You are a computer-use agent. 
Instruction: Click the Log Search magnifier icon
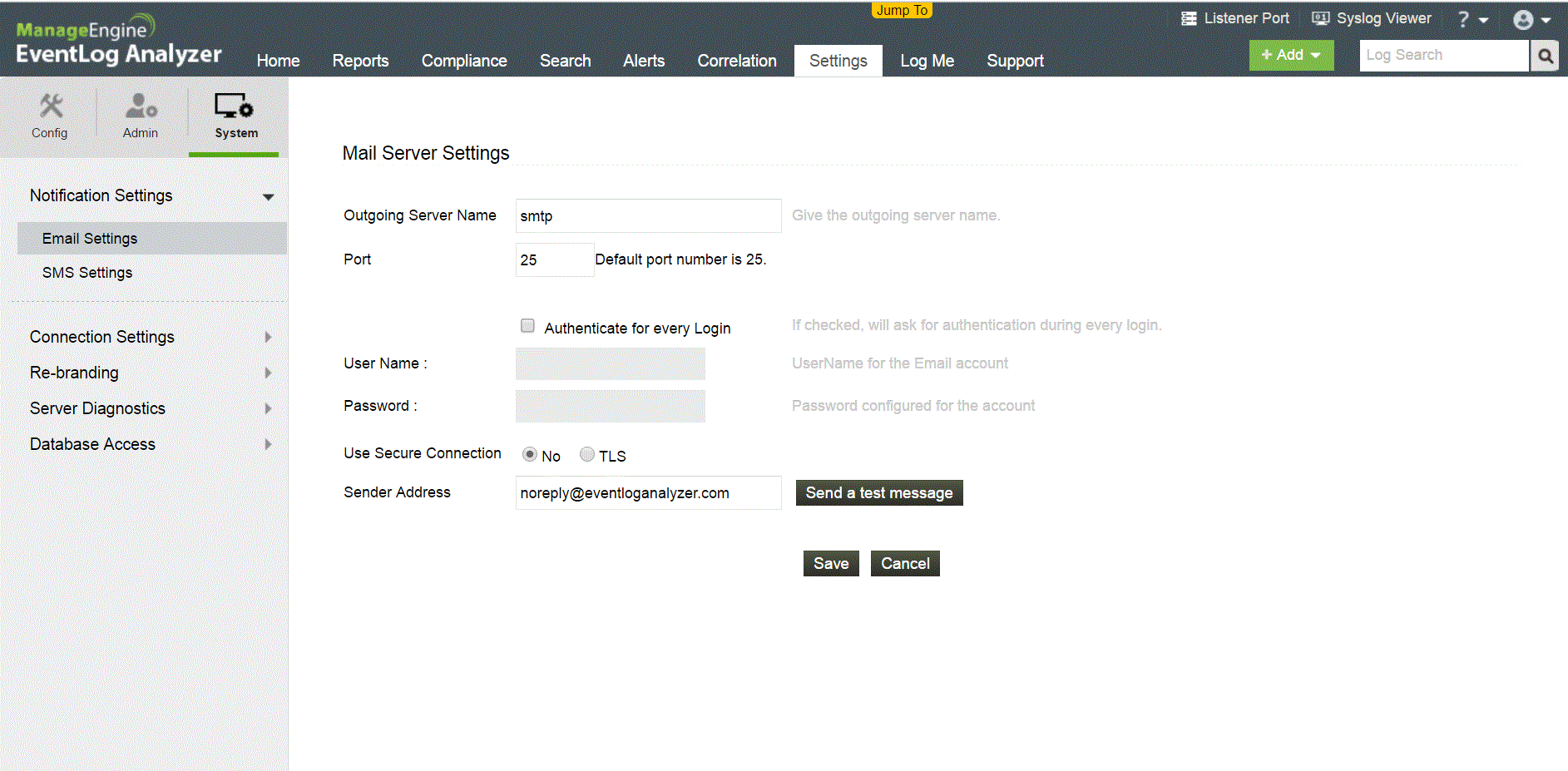click(x=1545, y=56)
